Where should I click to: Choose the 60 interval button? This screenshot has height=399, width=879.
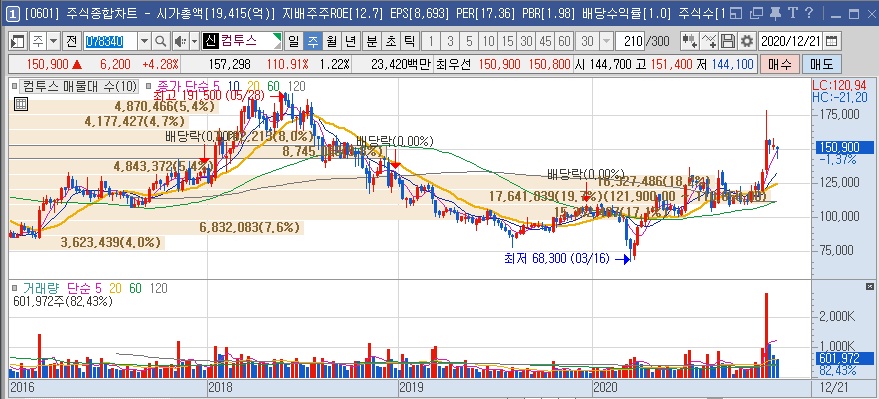(x=565, y=41)
